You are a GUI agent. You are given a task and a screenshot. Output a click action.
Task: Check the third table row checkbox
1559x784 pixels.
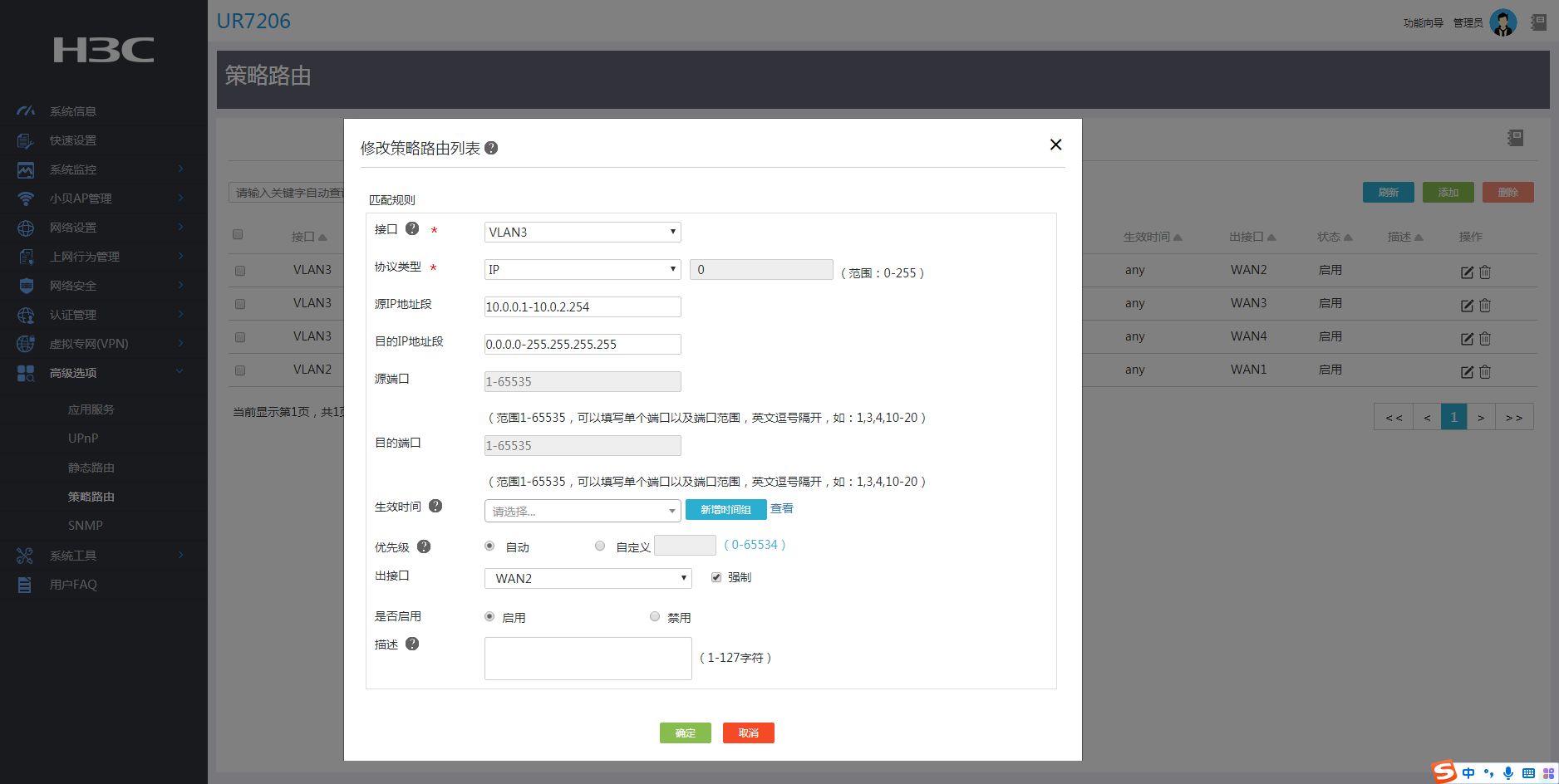click(x=240, y=337)
